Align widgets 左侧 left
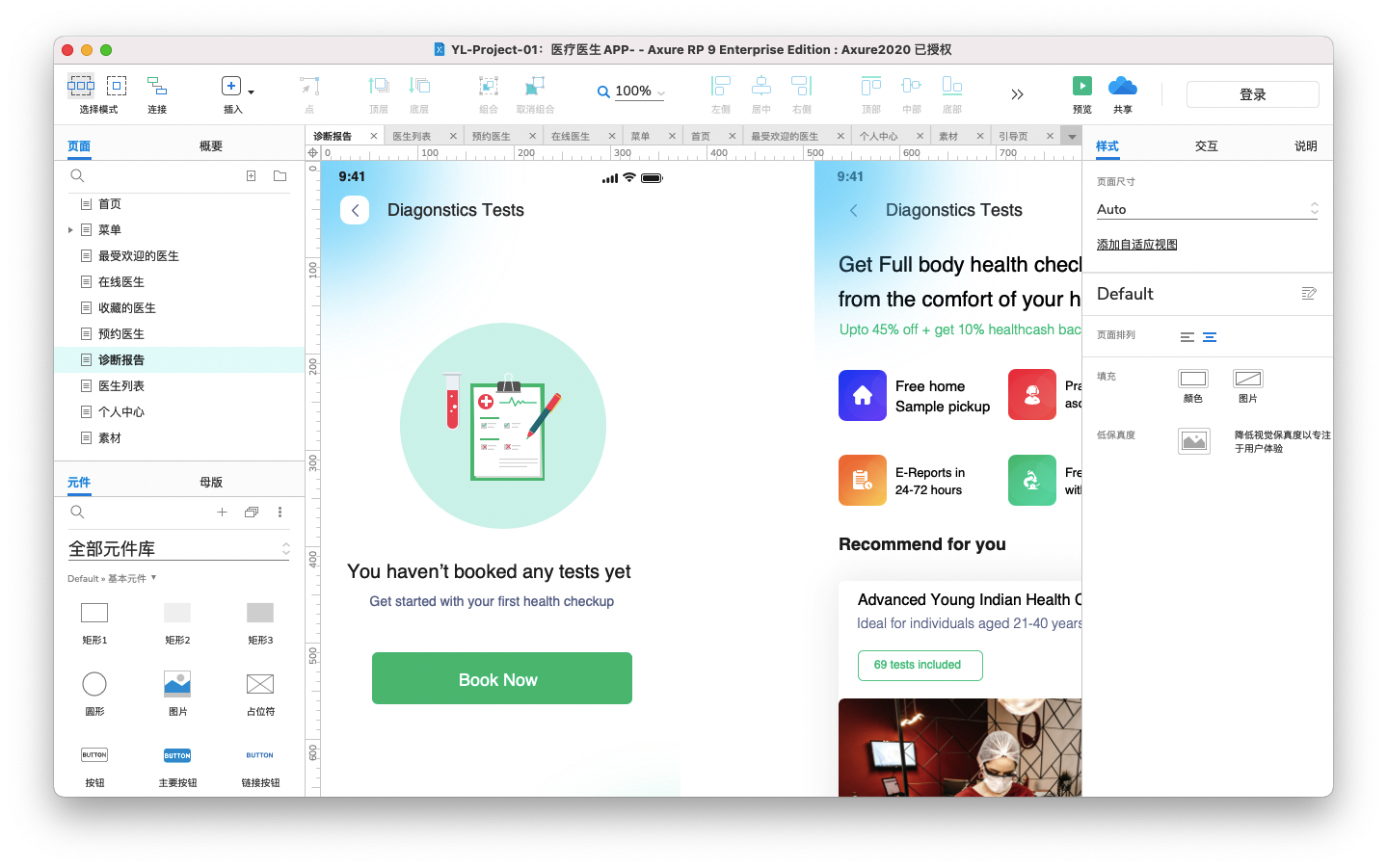This screenshot has height=868, width=1387. point(721,86)
